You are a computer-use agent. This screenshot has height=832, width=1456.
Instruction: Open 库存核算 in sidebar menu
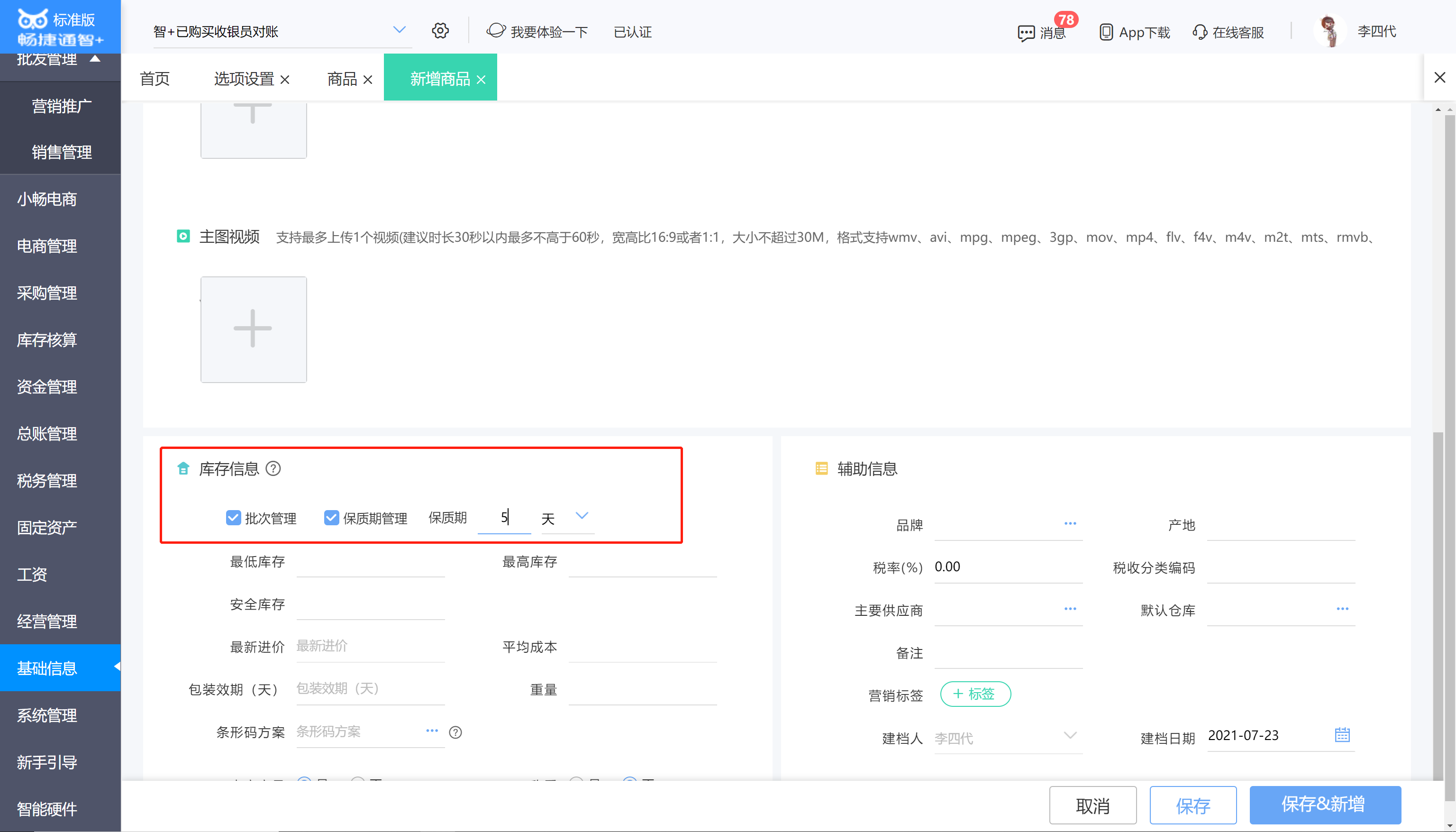(47, 340)
